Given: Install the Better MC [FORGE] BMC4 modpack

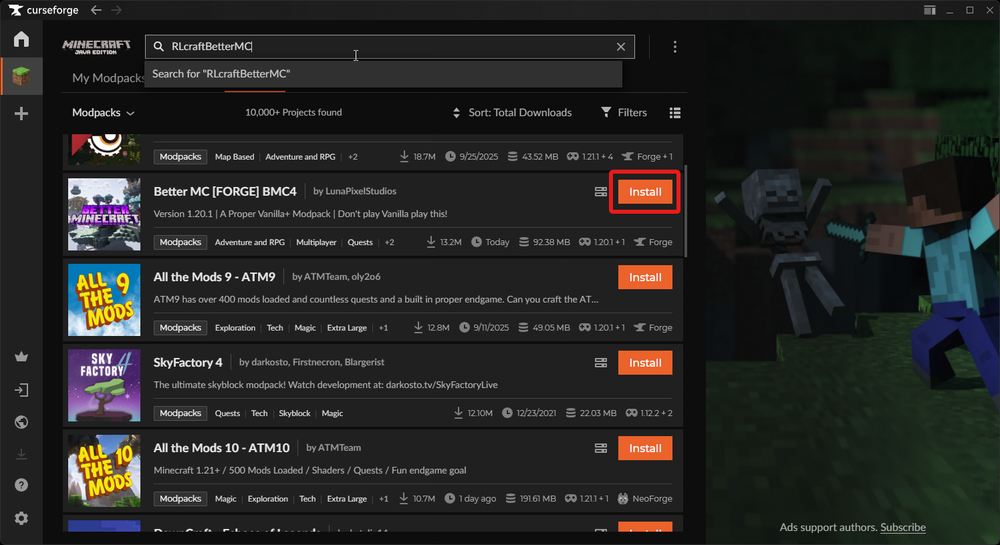Looking at the screenshot, I should (645, 192).
